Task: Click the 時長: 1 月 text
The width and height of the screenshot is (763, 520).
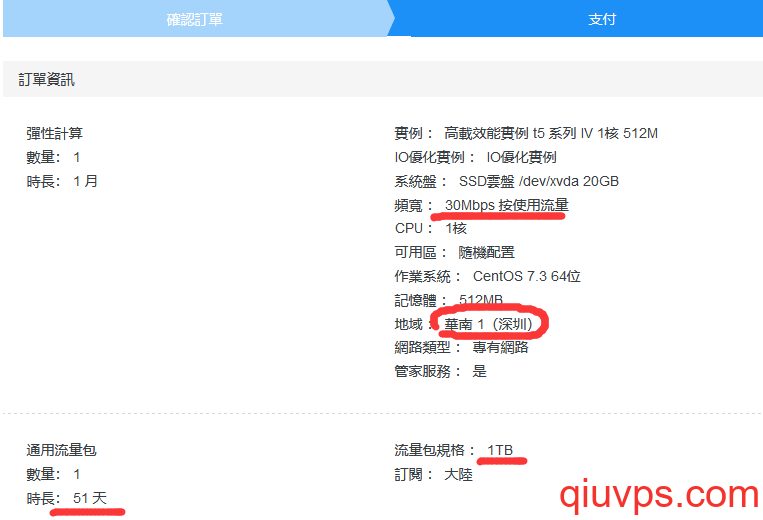Action: pyautogui.click(x=62, y=181)
